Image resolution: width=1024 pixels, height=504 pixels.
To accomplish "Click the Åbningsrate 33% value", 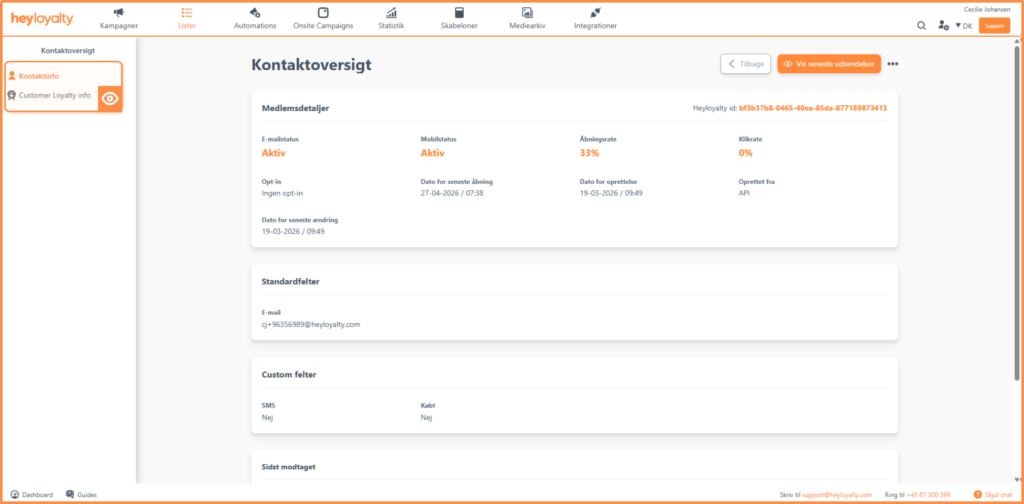I will tap(589, 153).
